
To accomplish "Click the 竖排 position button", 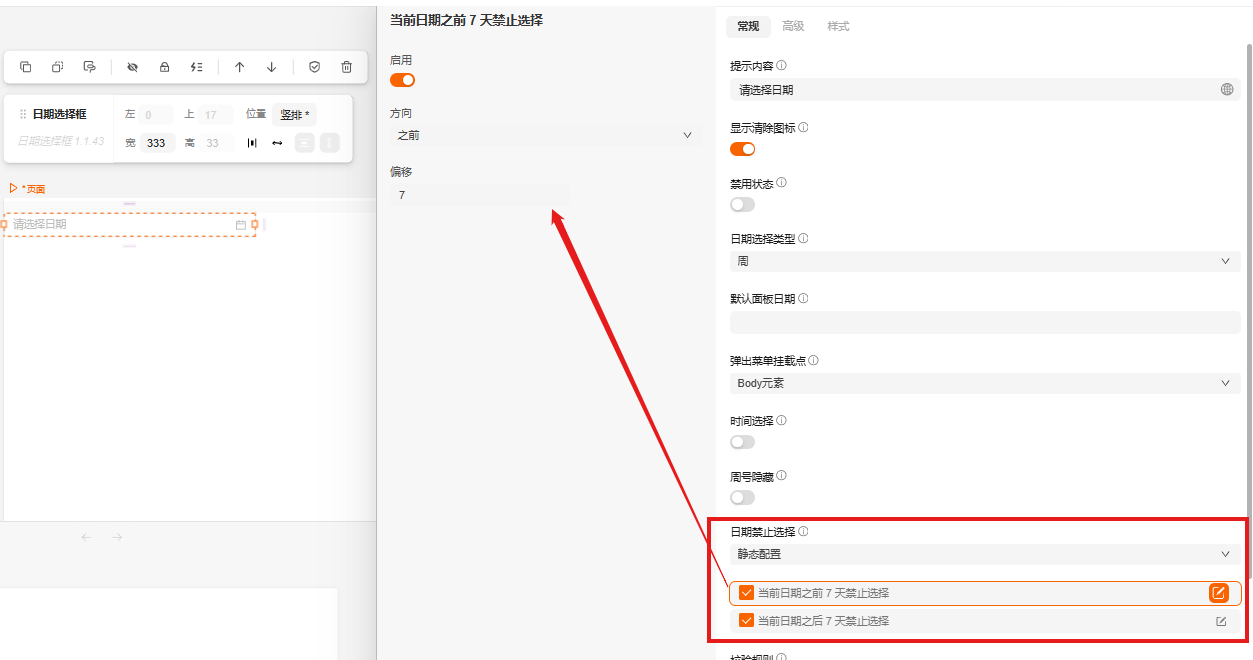I will click(293, 114).
